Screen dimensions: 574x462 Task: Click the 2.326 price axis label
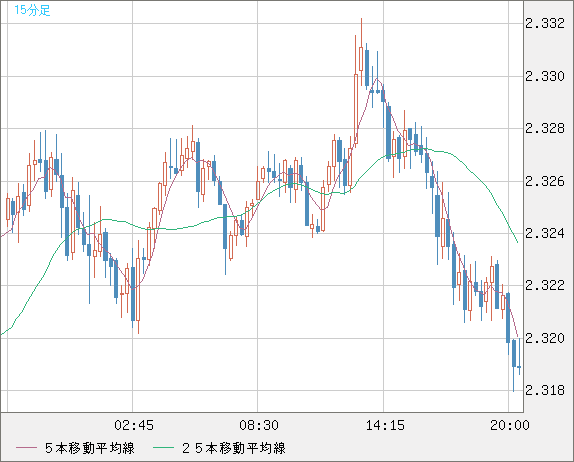545,181
